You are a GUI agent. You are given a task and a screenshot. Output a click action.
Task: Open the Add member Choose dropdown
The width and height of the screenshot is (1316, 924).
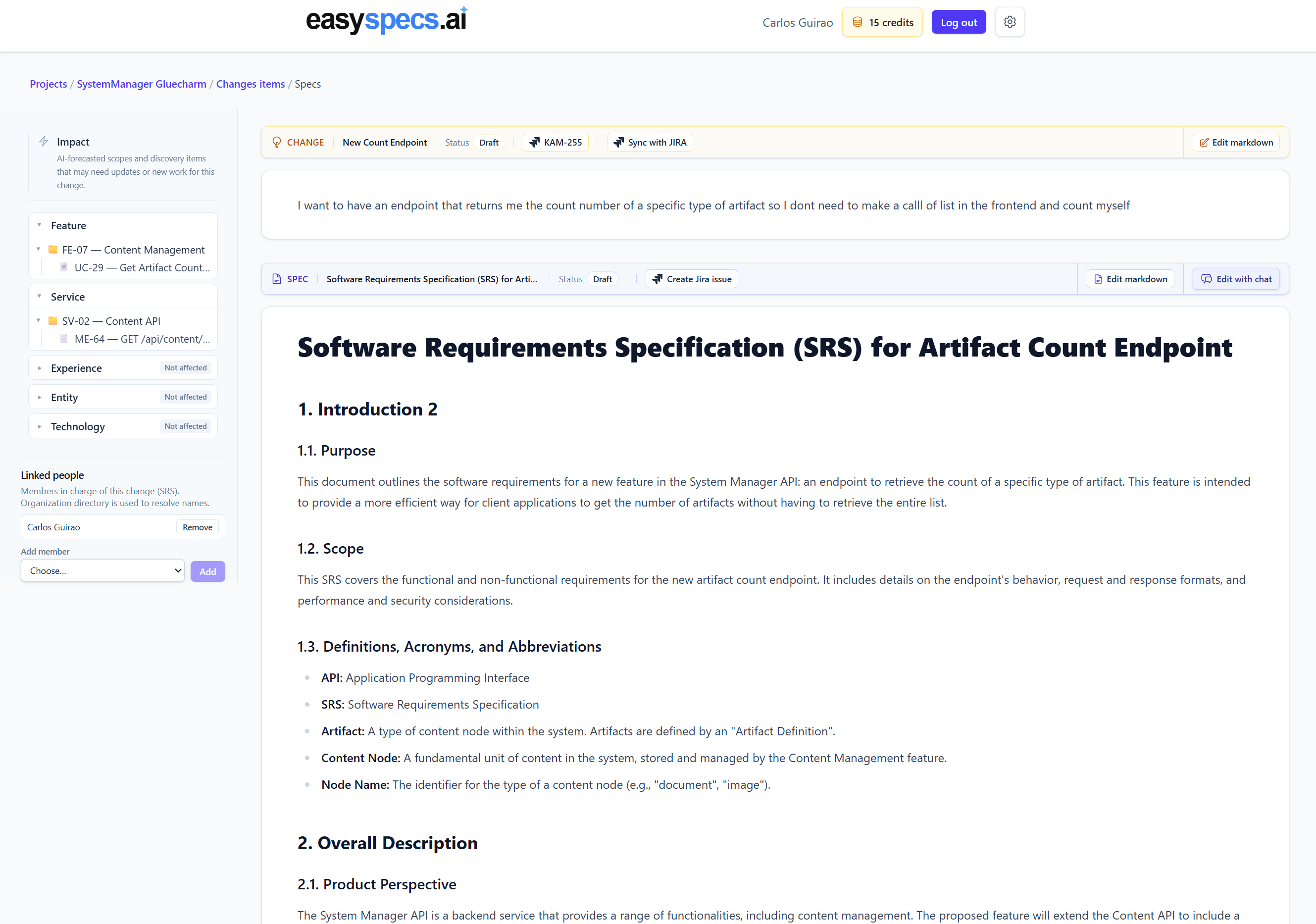tap(102, 571)
